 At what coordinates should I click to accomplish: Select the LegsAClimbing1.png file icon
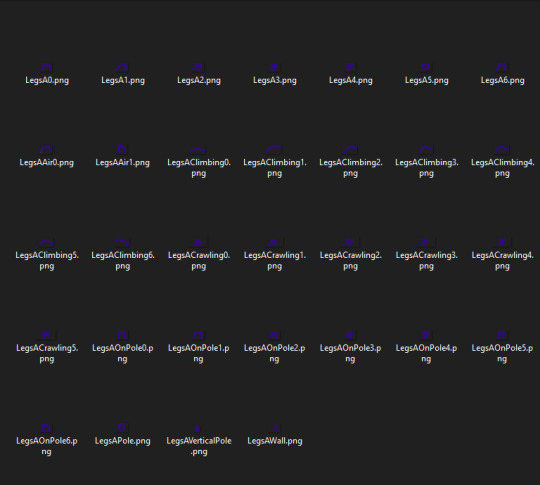point(274,149)
